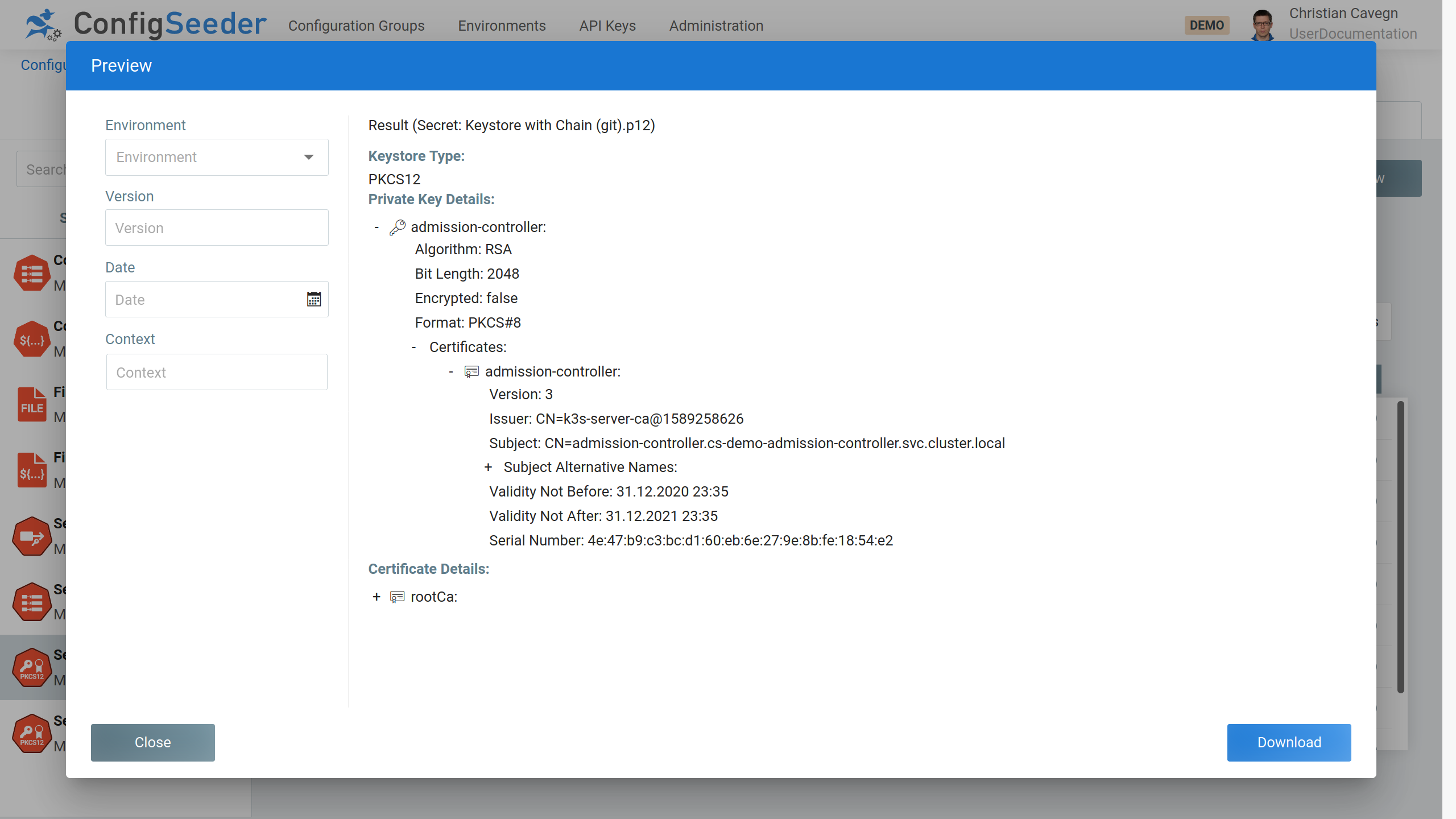This screenshot has height=819, width=1456.
Task: Click the red FILE icon in sidebar
Action: [x=32, y=404]
